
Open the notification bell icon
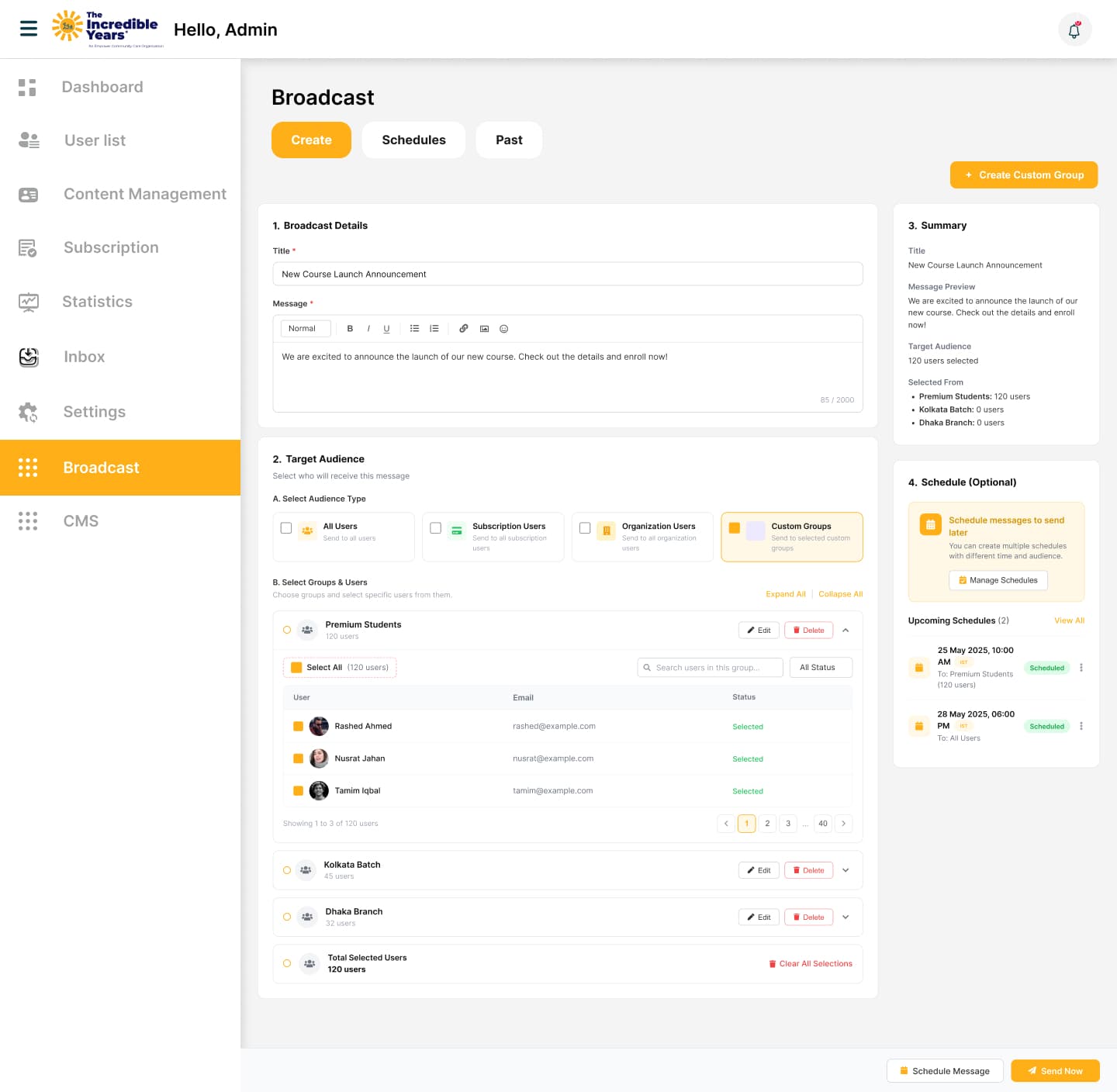(x=1074, y=30)
